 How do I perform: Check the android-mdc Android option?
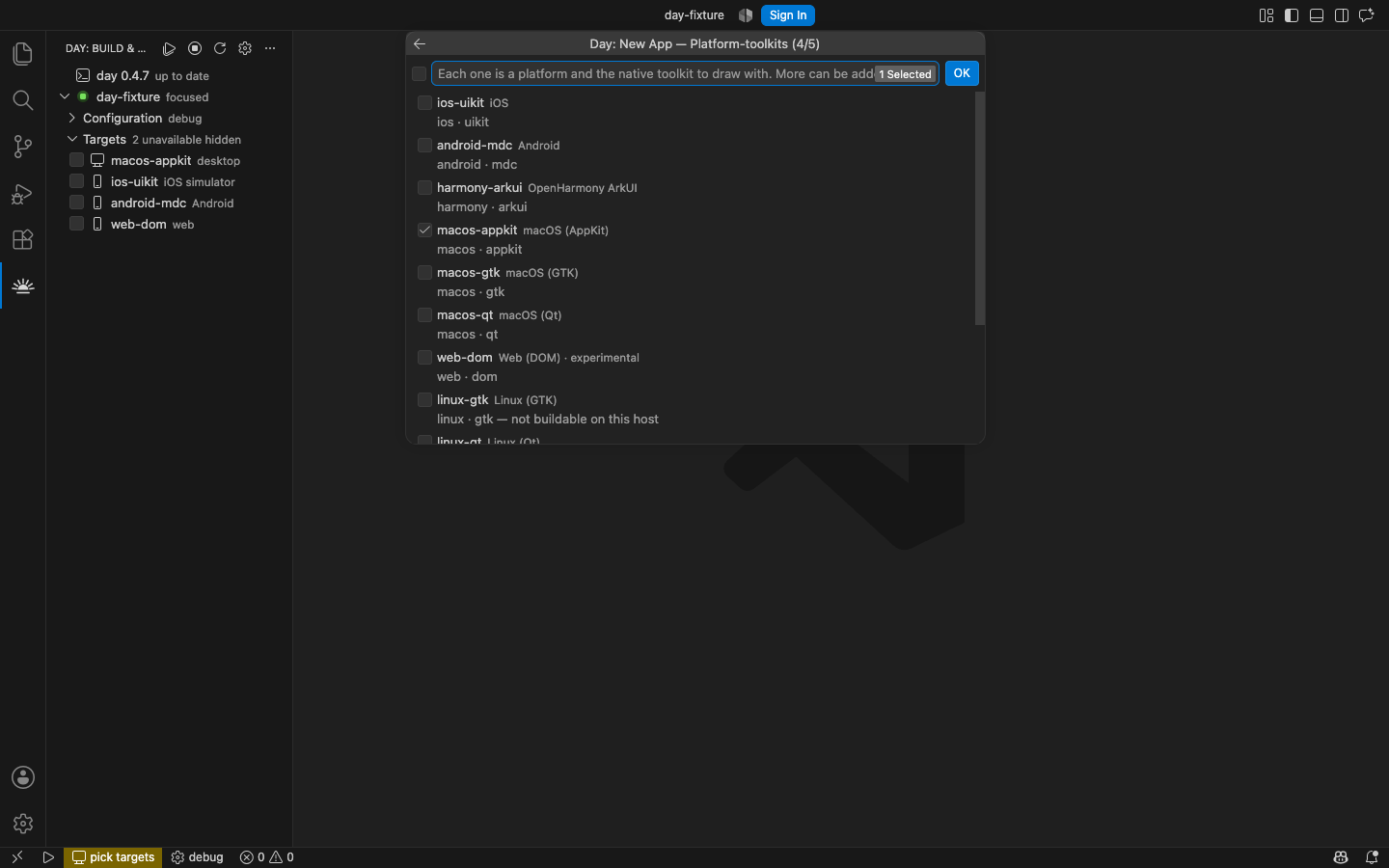[x=424, y=145]
